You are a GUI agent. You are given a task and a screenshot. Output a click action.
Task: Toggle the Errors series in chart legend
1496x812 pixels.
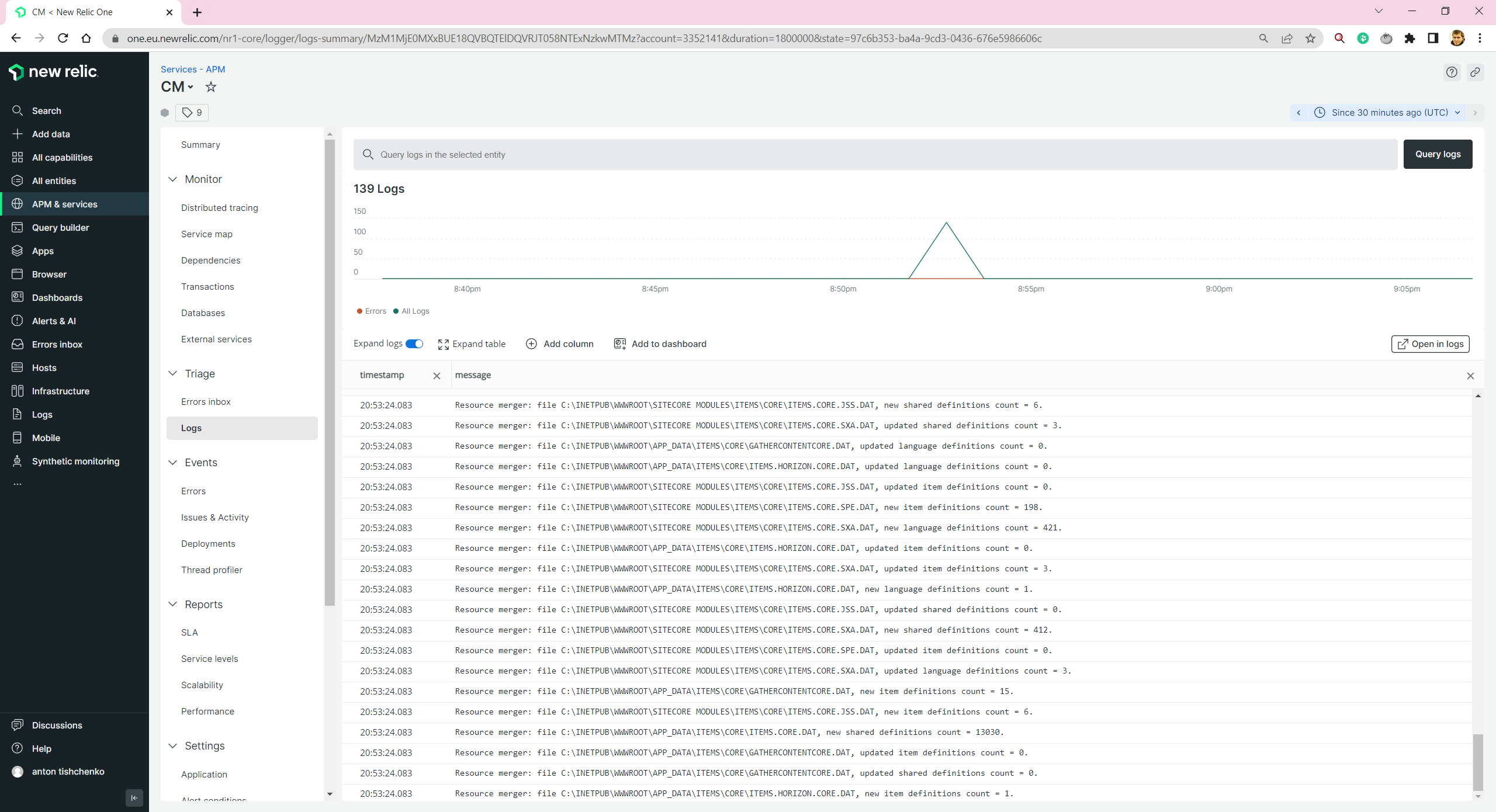[372, 311]
